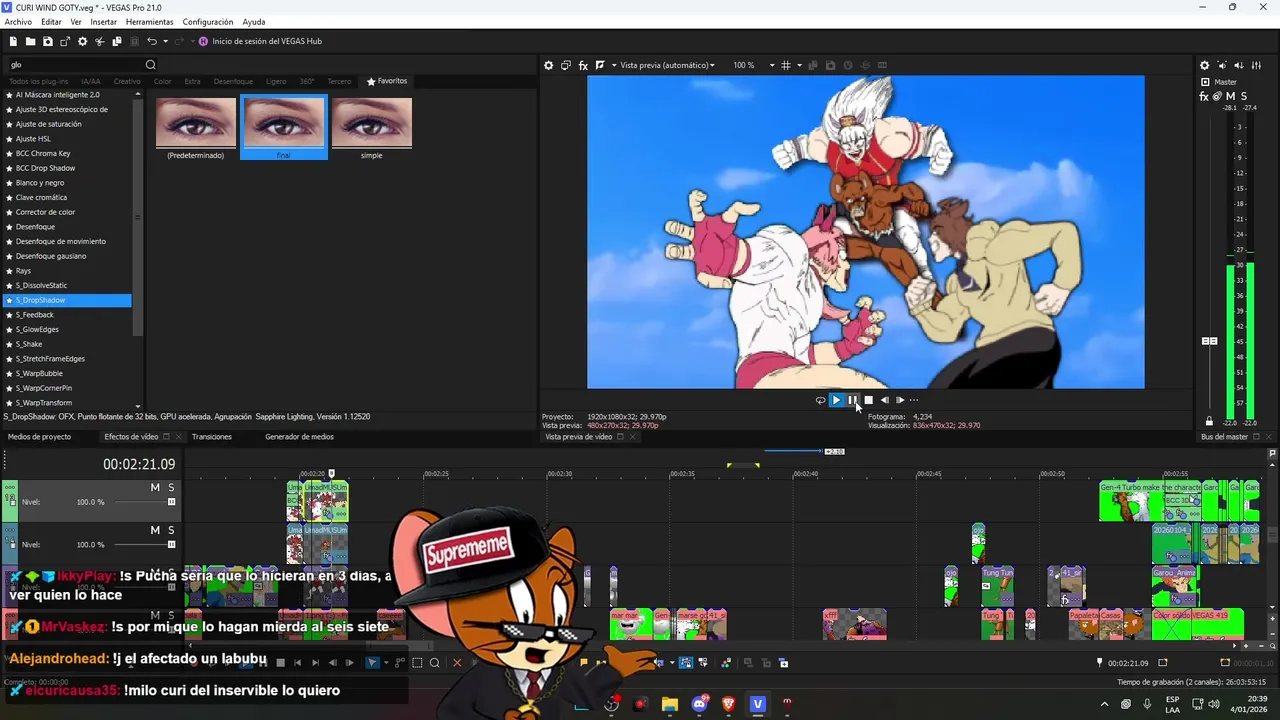Open Master bus fx
1280x720 pixels.
(x=1204, y=96)
